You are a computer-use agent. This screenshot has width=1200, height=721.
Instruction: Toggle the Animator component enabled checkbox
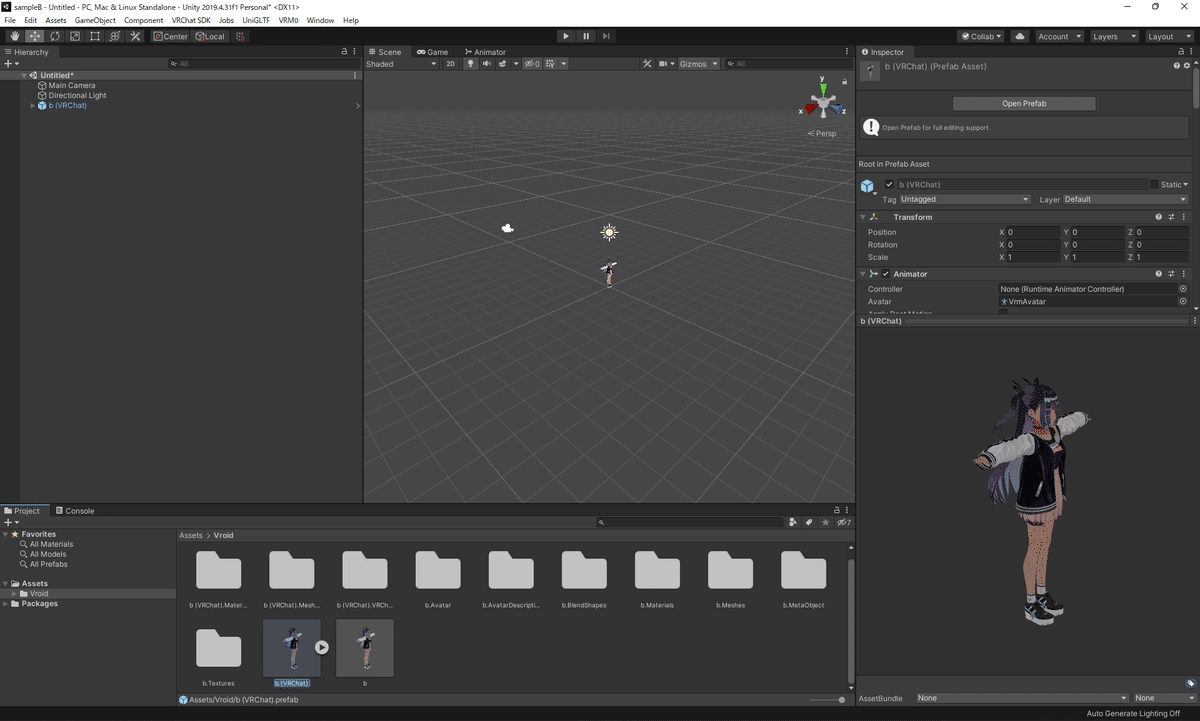(885, 274)
